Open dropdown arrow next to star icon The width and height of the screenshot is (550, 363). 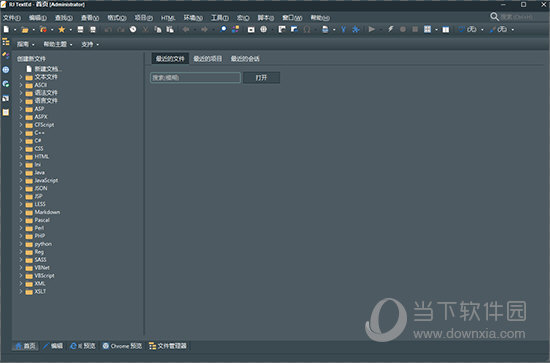[71, 30]
